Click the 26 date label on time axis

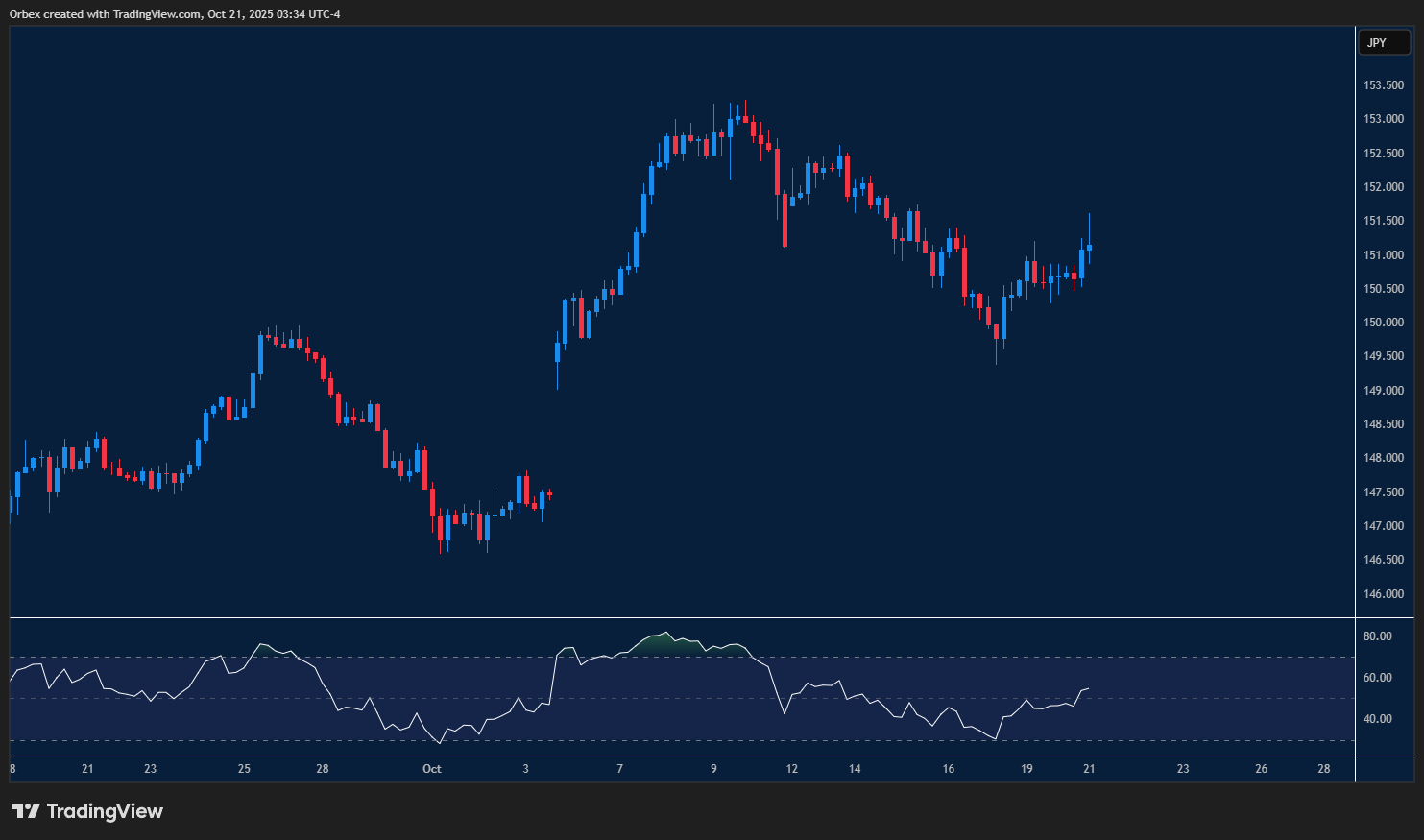1261,769
